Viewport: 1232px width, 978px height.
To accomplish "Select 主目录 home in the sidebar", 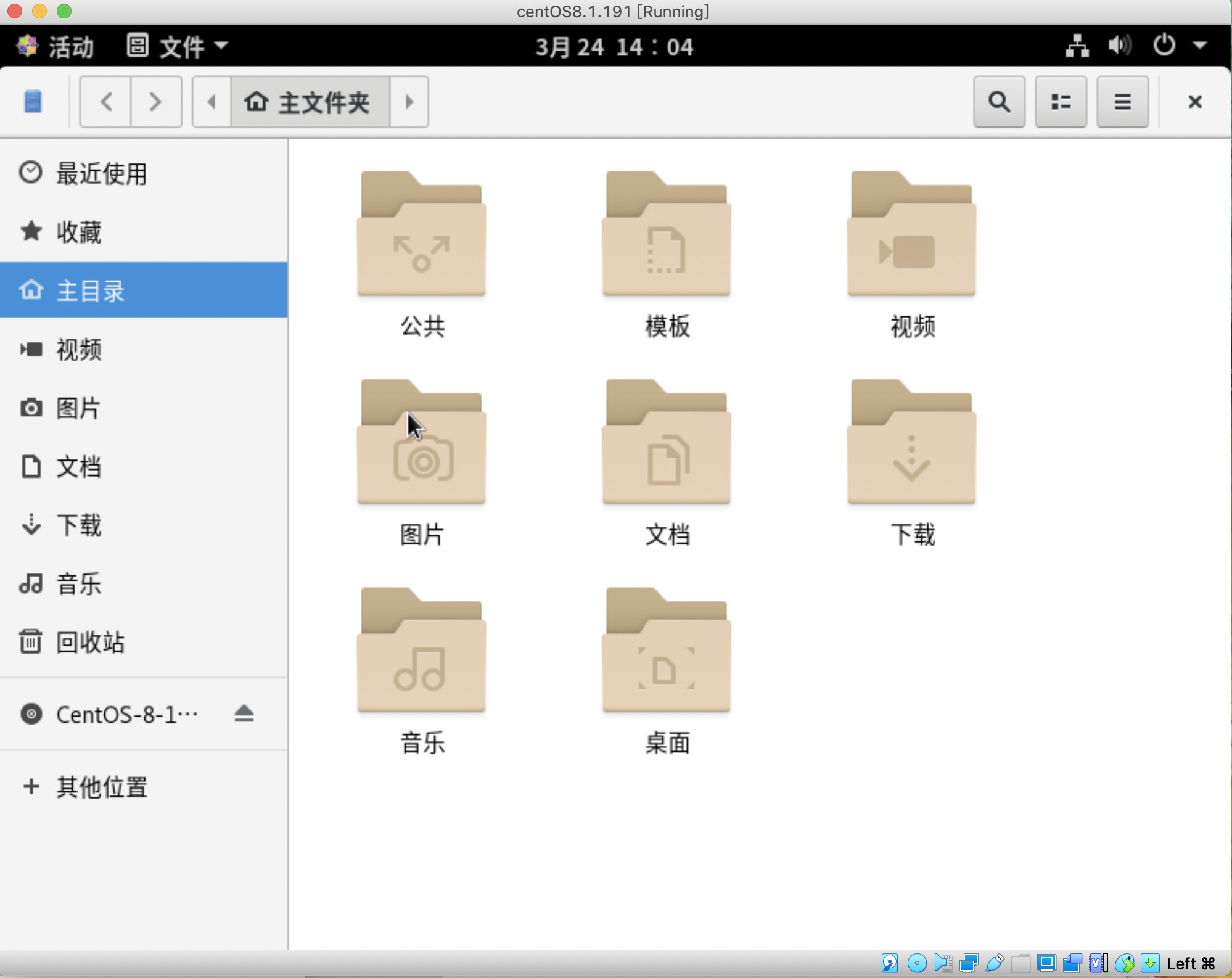I will click(144, 290).
